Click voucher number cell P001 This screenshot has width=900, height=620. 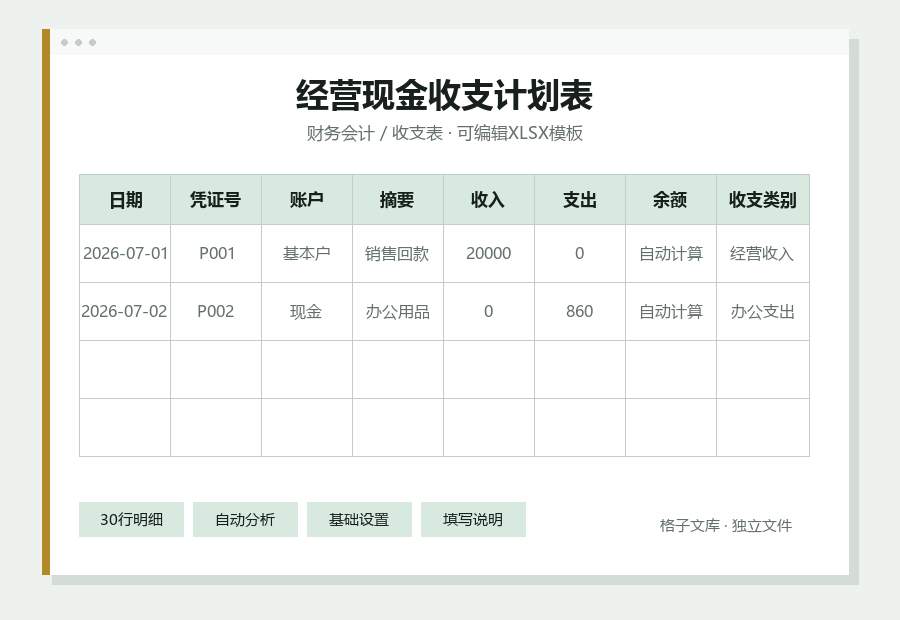216,254
